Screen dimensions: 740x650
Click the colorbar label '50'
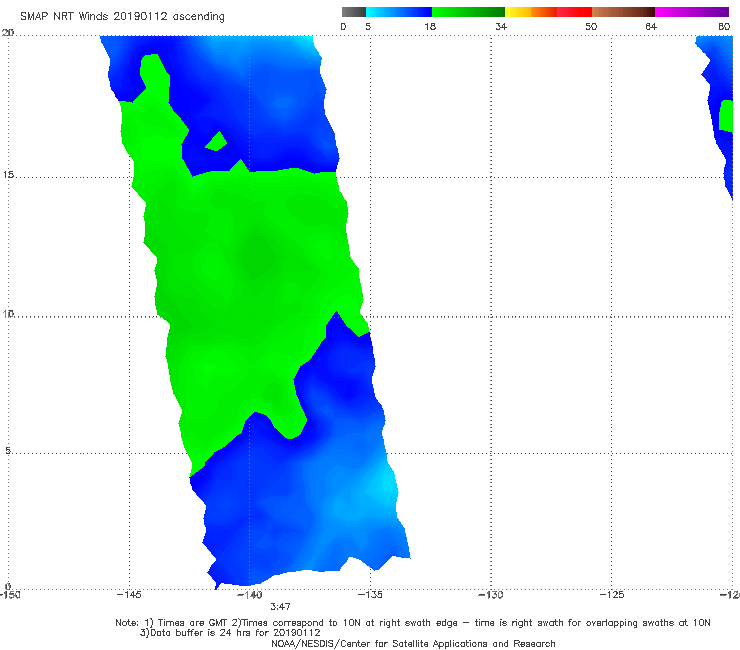tap(591, 27)
